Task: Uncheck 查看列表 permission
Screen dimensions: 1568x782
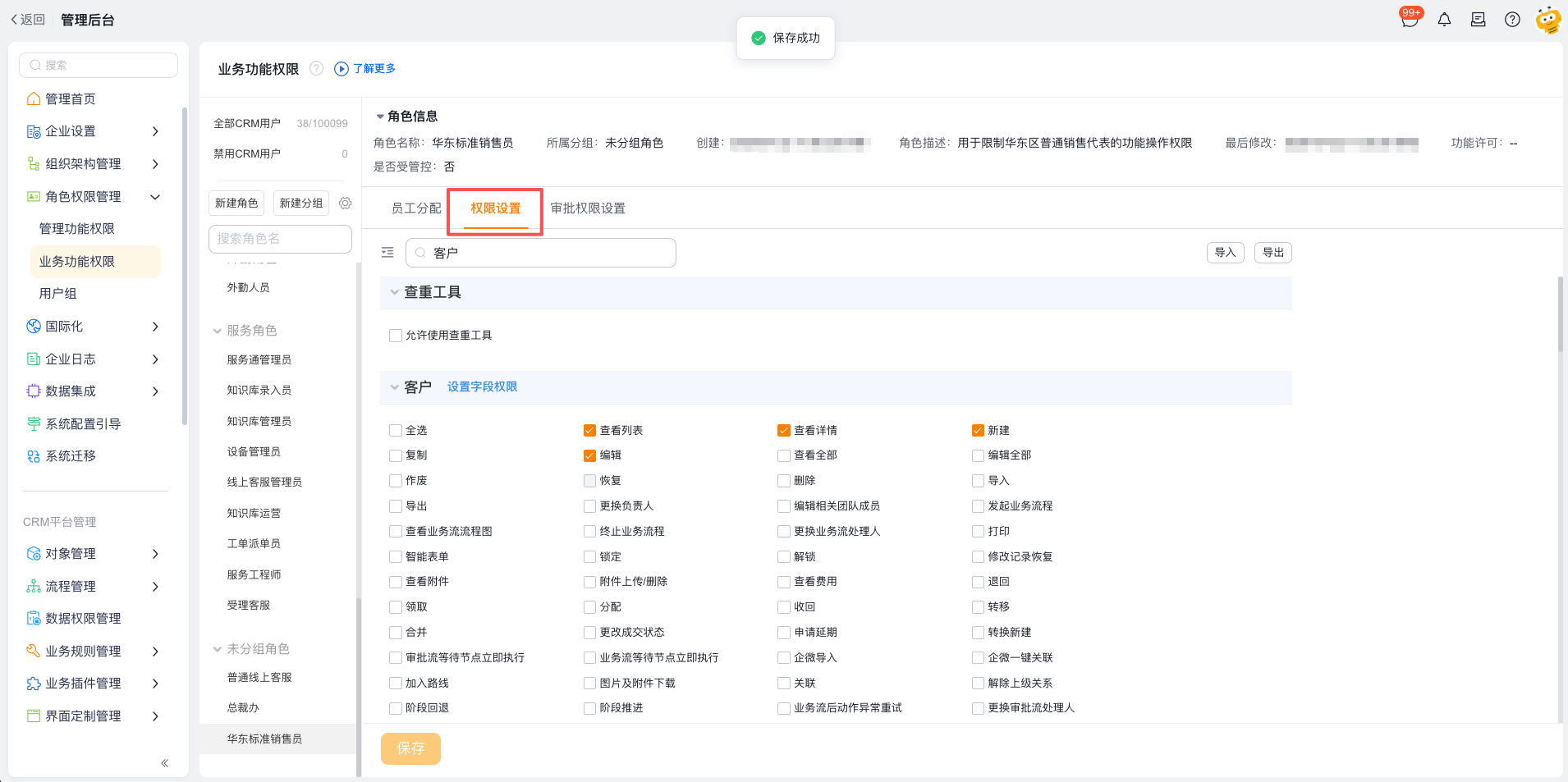Action: coord(589,431)
